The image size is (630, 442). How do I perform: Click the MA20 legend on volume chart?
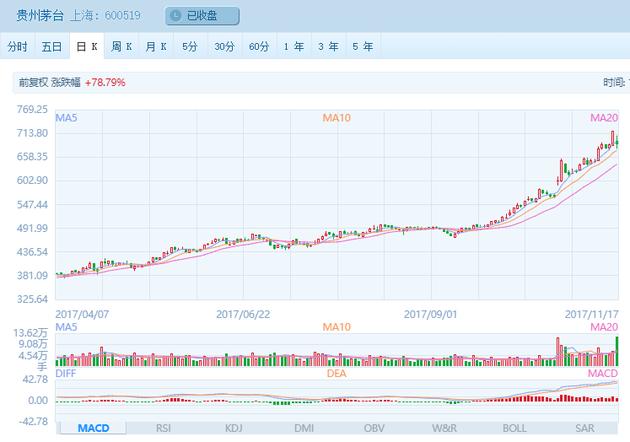[604, 327]
